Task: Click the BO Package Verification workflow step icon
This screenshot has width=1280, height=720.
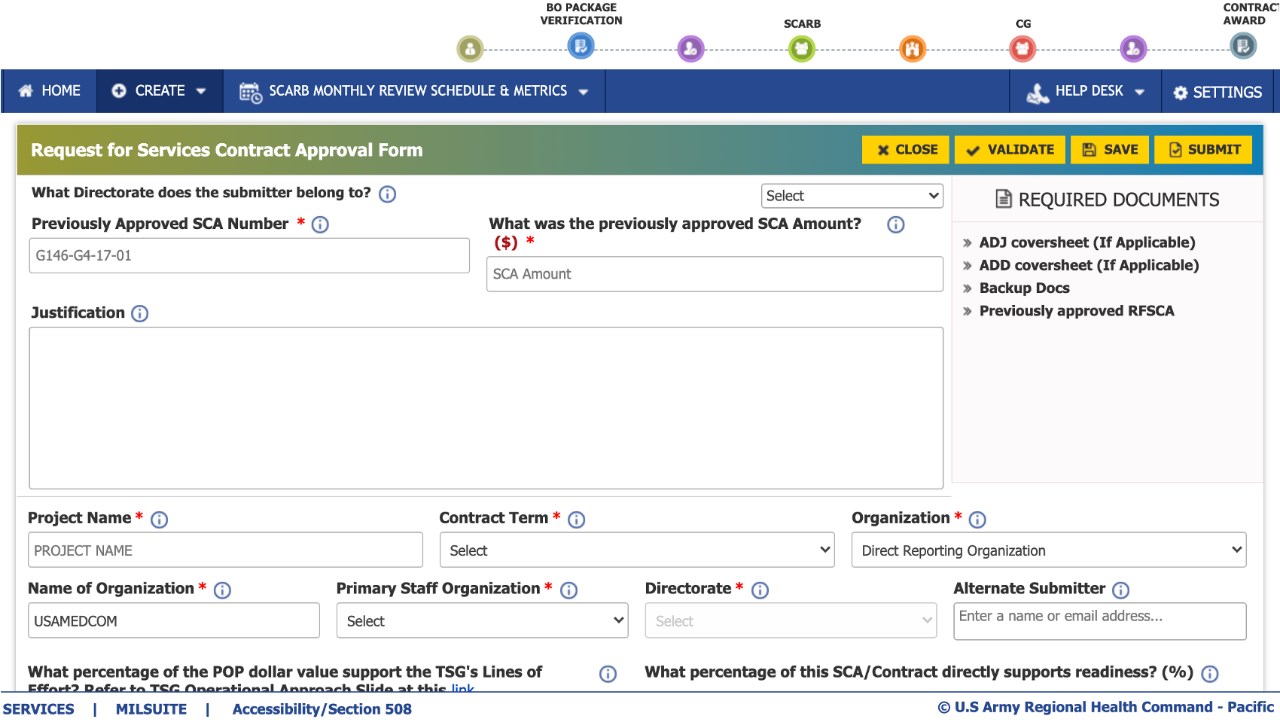Action: pos(580,45)
